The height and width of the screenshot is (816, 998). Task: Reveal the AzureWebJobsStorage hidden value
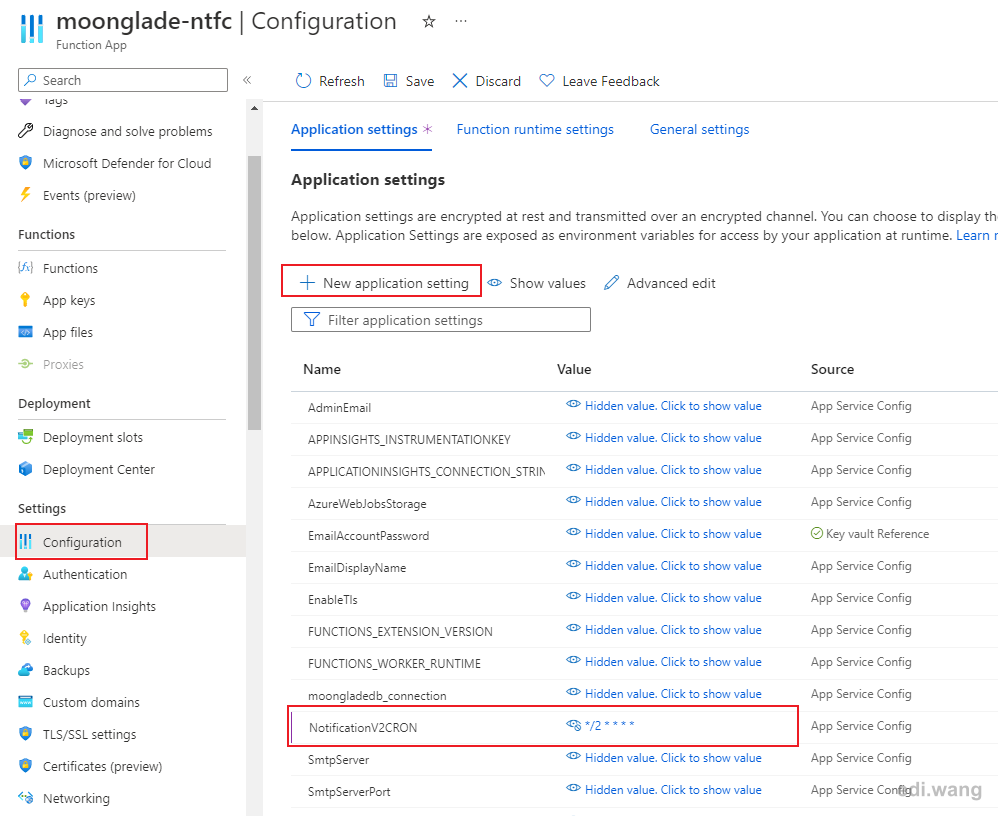tap(664, 502)
